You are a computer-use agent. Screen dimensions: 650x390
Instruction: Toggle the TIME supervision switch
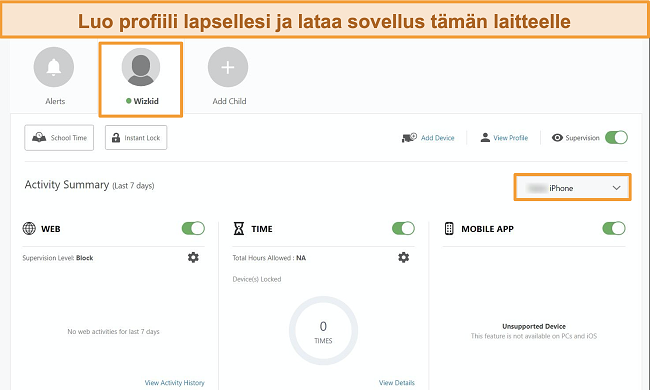(403, 228)
